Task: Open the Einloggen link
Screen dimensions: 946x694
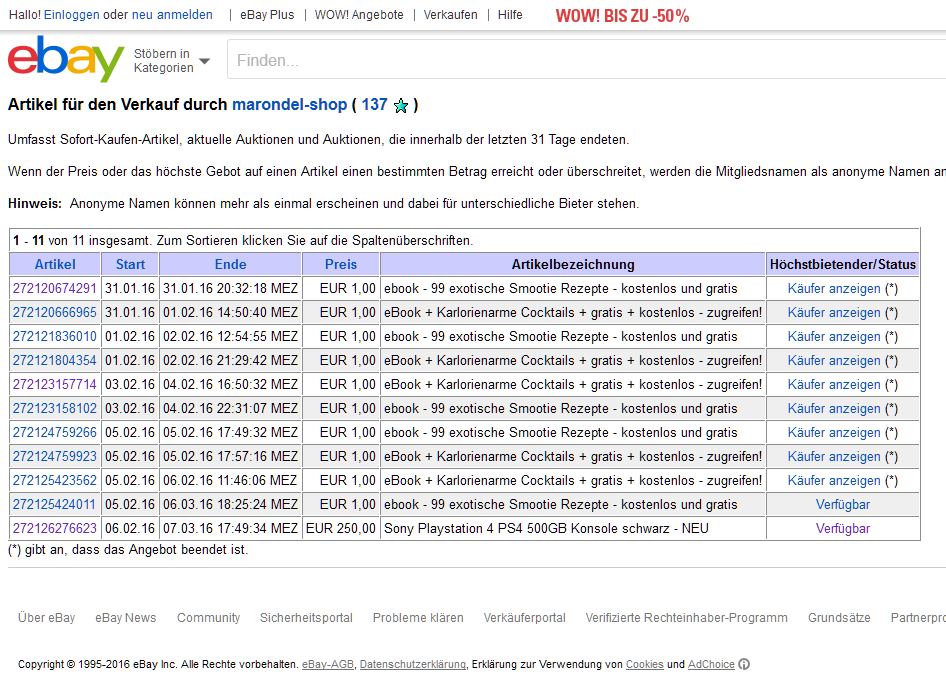Action: pos(71,15)
